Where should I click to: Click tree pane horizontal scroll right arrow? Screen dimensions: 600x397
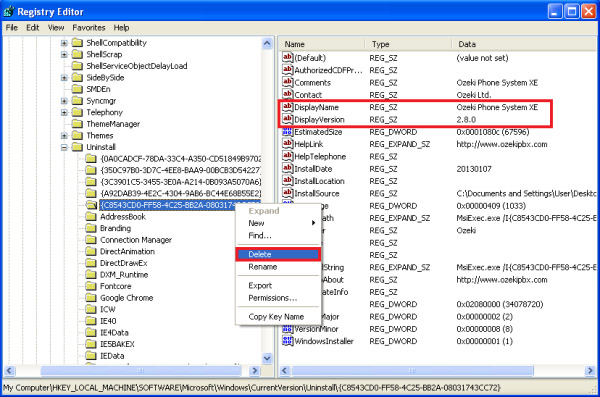254,370
